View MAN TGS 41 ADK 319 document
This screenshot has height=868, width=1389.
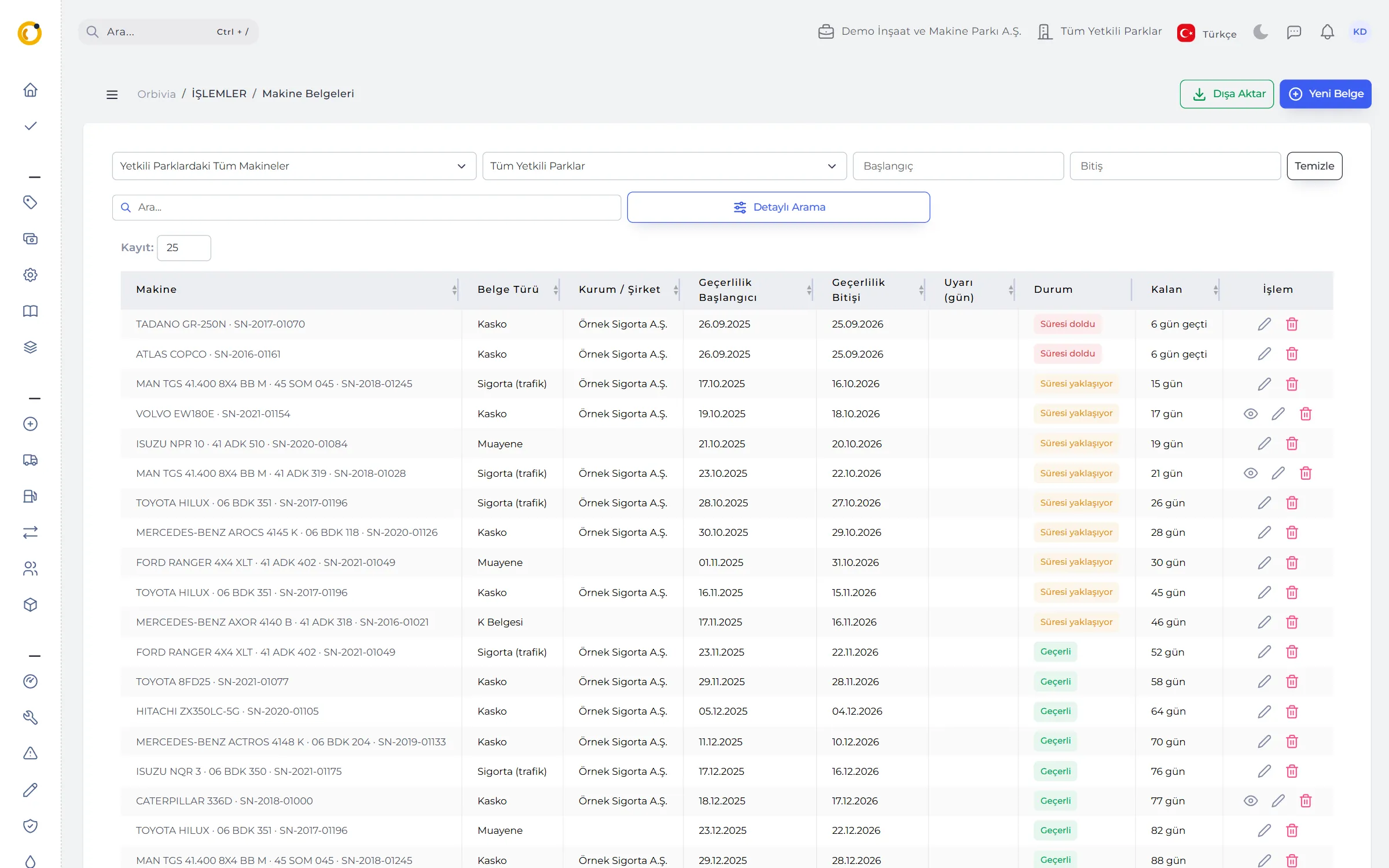pyautogui.click(x=1250, y=473)
